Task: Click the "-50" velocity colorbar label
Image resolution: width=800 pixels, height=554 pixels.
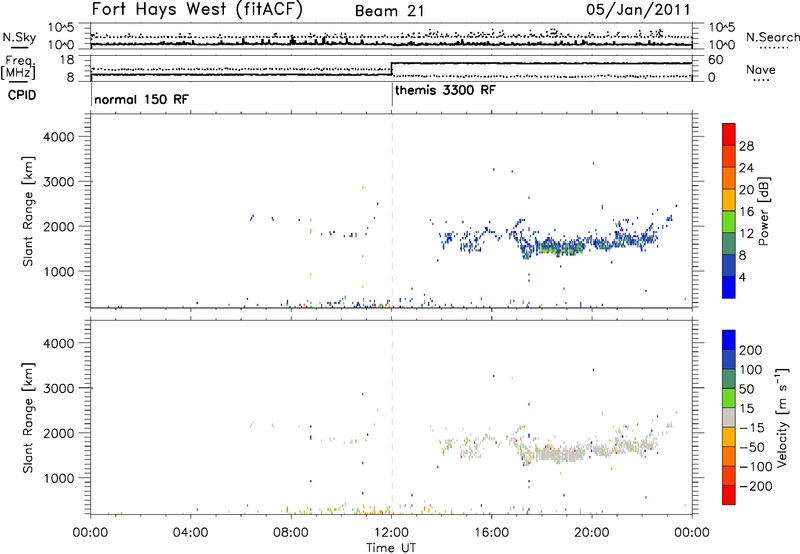Action: 752,447
